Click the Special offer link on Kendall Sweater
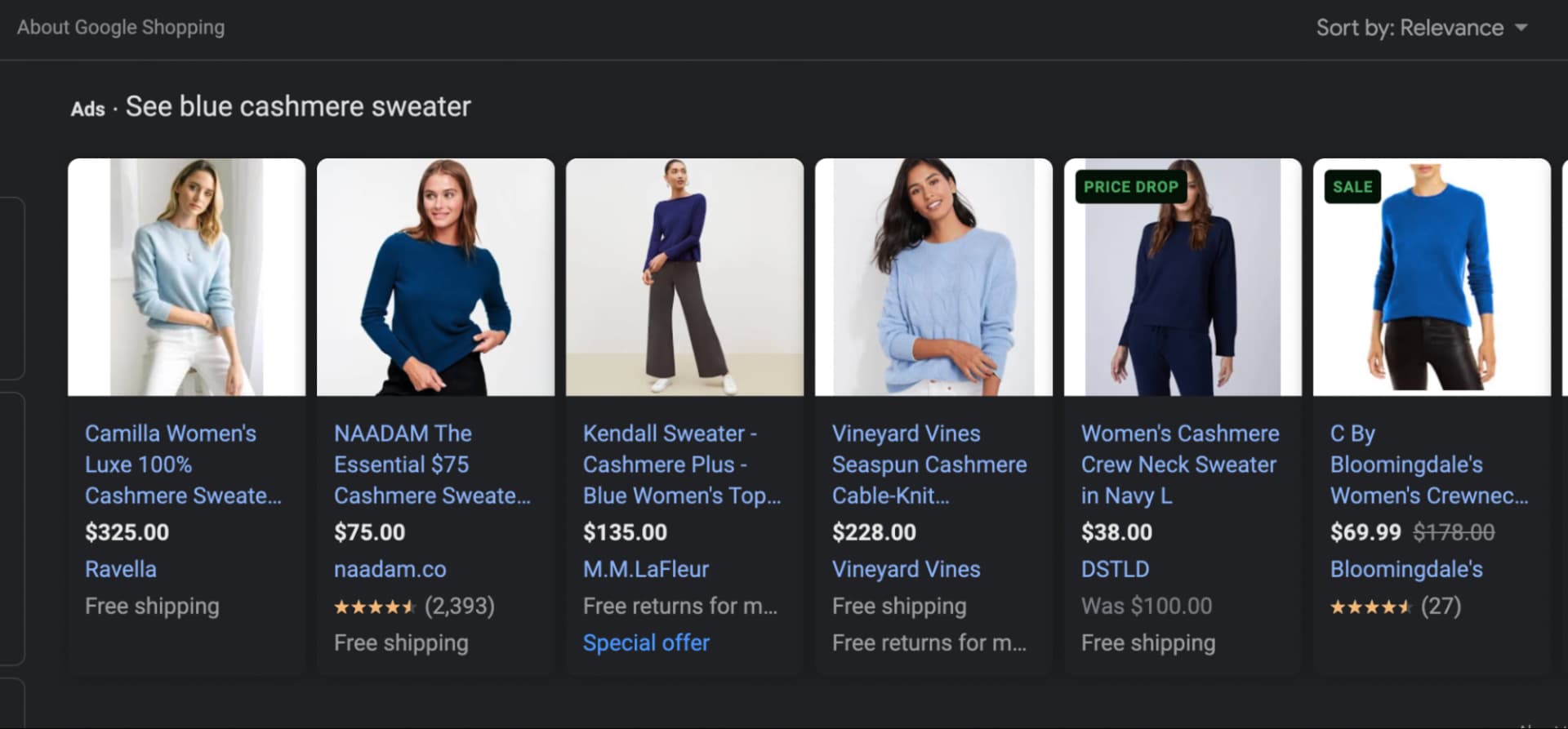1568x729 pixels. [646, 642]
